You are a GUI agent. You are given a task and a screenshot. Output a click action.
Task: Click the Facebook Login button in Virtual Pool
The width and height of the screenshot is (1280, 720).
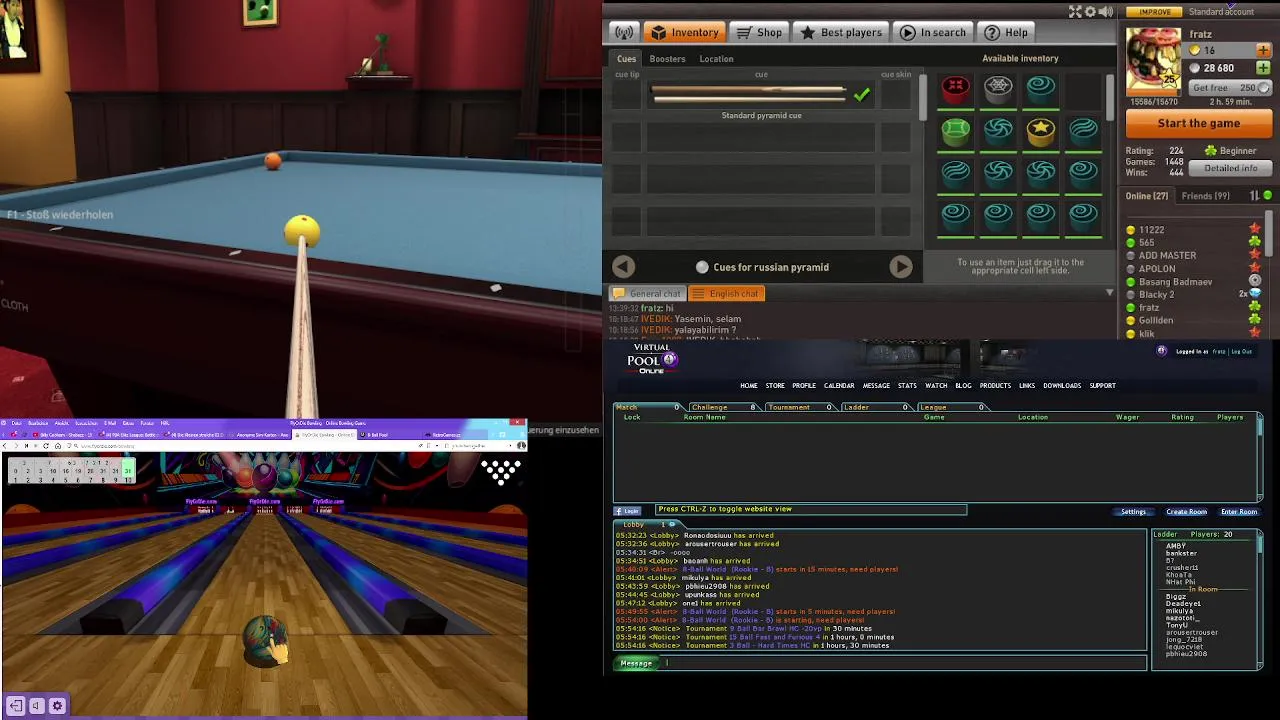click(627, 511)
